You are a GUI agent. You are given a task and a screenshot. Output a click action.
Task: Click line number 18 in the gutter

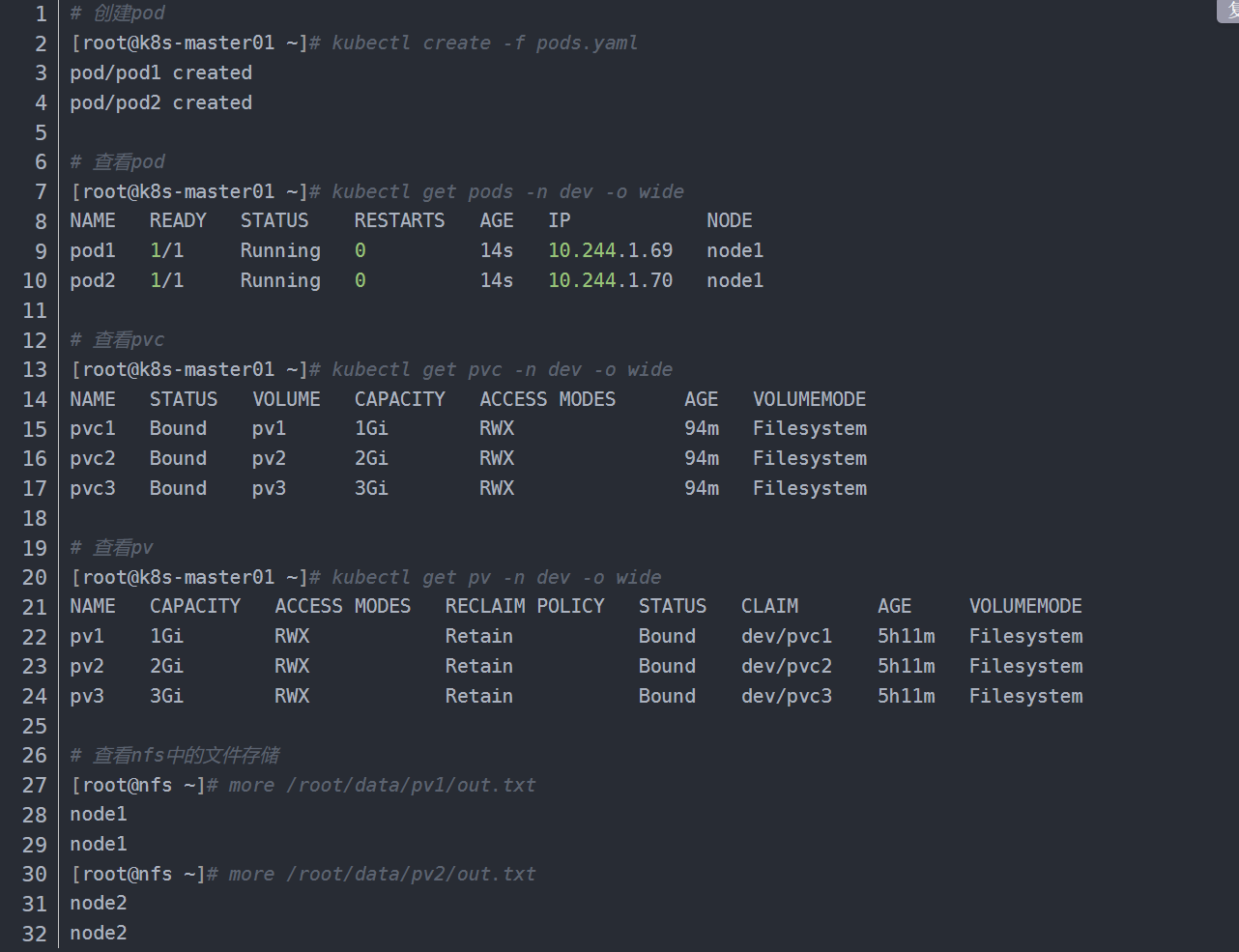point(35,519)
